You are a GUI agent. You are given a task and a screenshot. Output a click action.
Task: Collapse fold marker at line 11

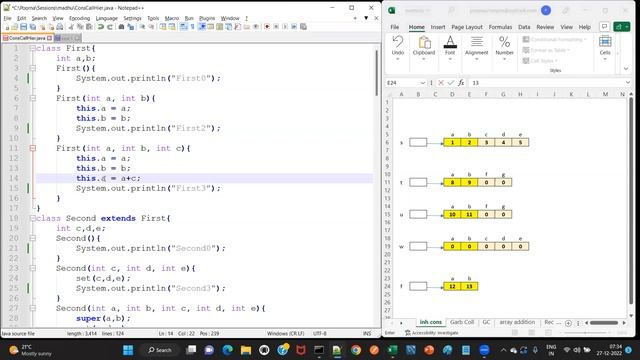point(33,148)
